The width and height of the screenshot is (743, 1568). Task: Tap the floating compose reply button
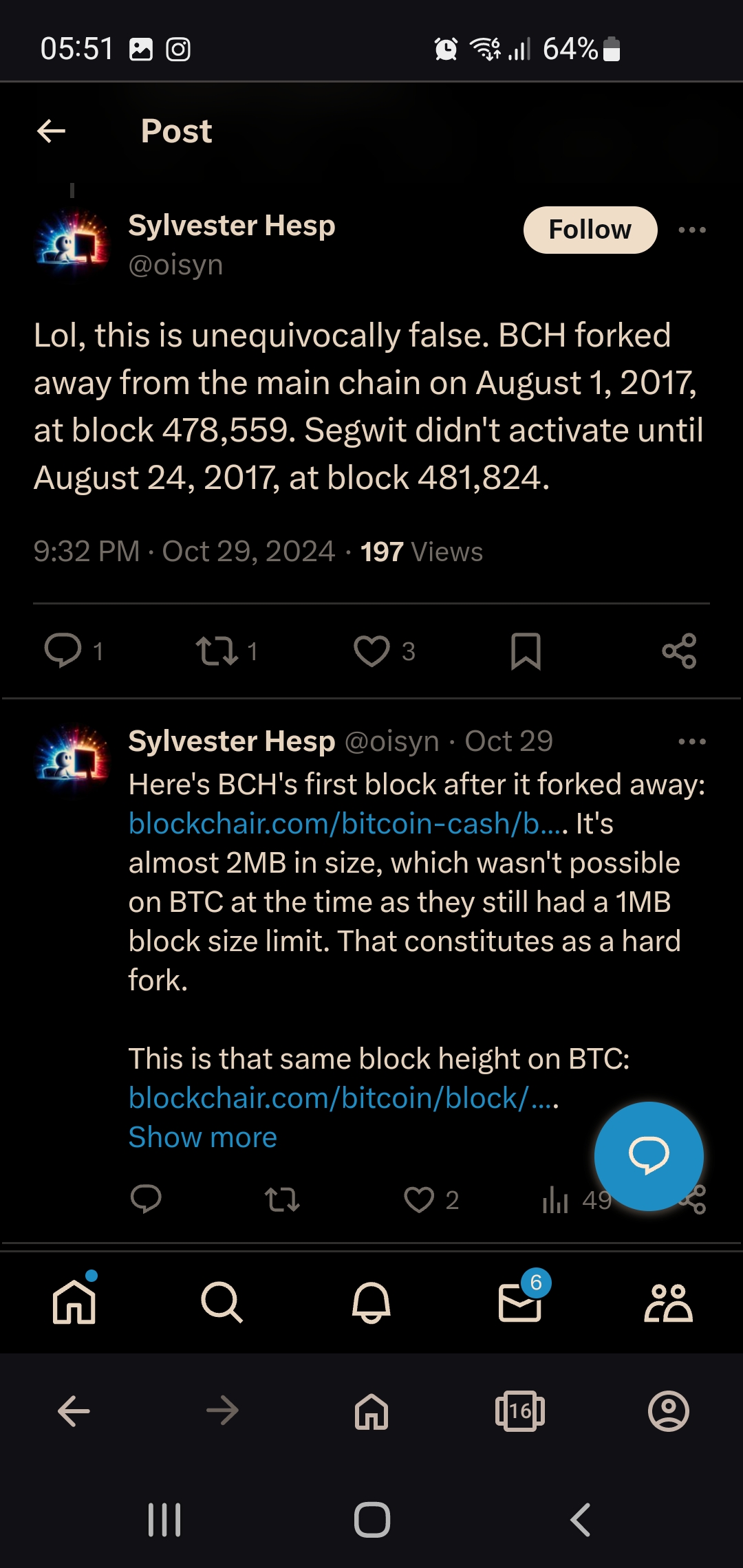649,1156
